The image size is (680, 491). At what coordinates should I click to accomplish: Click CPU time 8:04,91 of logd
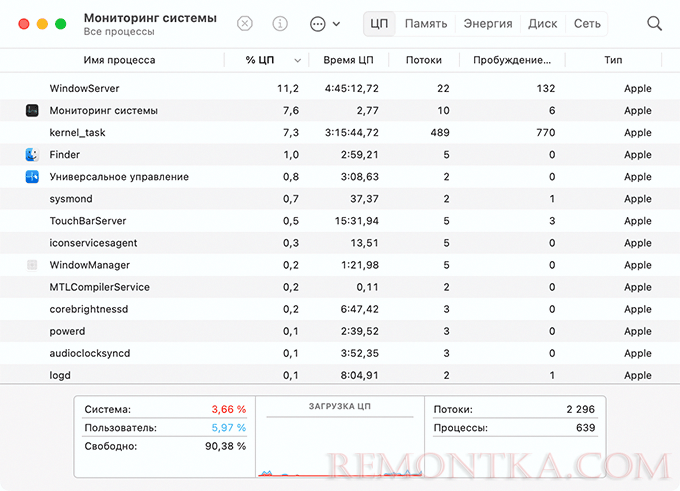click(360, 375)
